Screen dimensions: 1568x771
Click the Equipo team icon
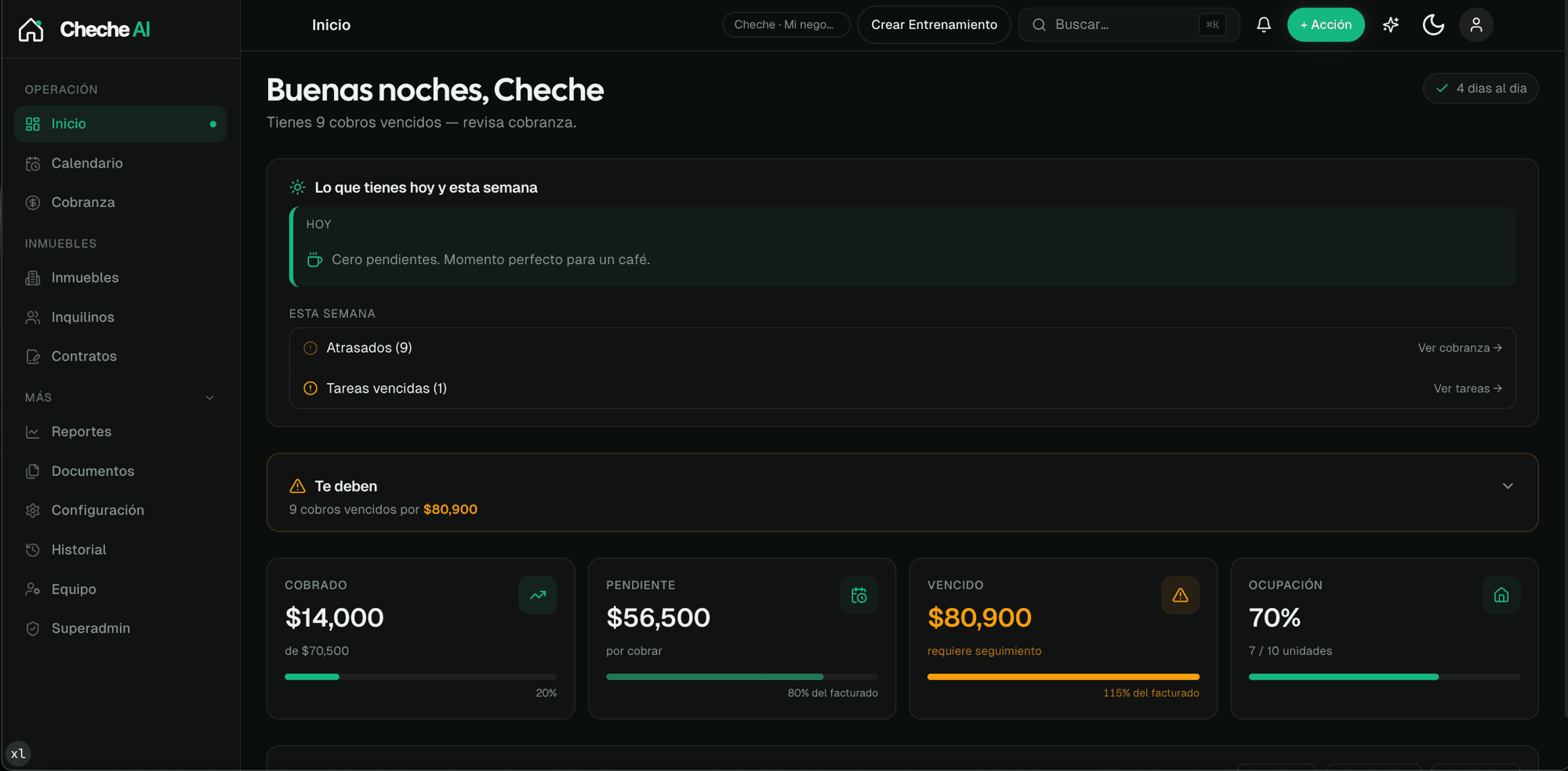[33, 589]
